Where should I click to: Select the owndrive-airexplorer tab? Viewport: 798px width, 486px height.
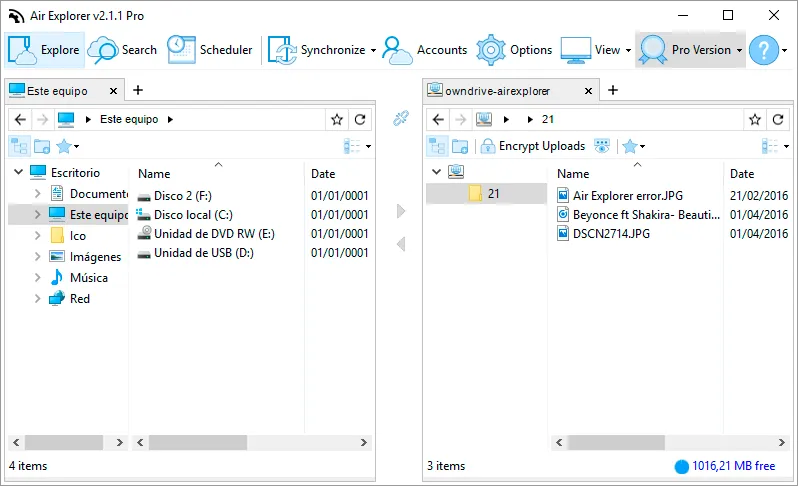496,91
